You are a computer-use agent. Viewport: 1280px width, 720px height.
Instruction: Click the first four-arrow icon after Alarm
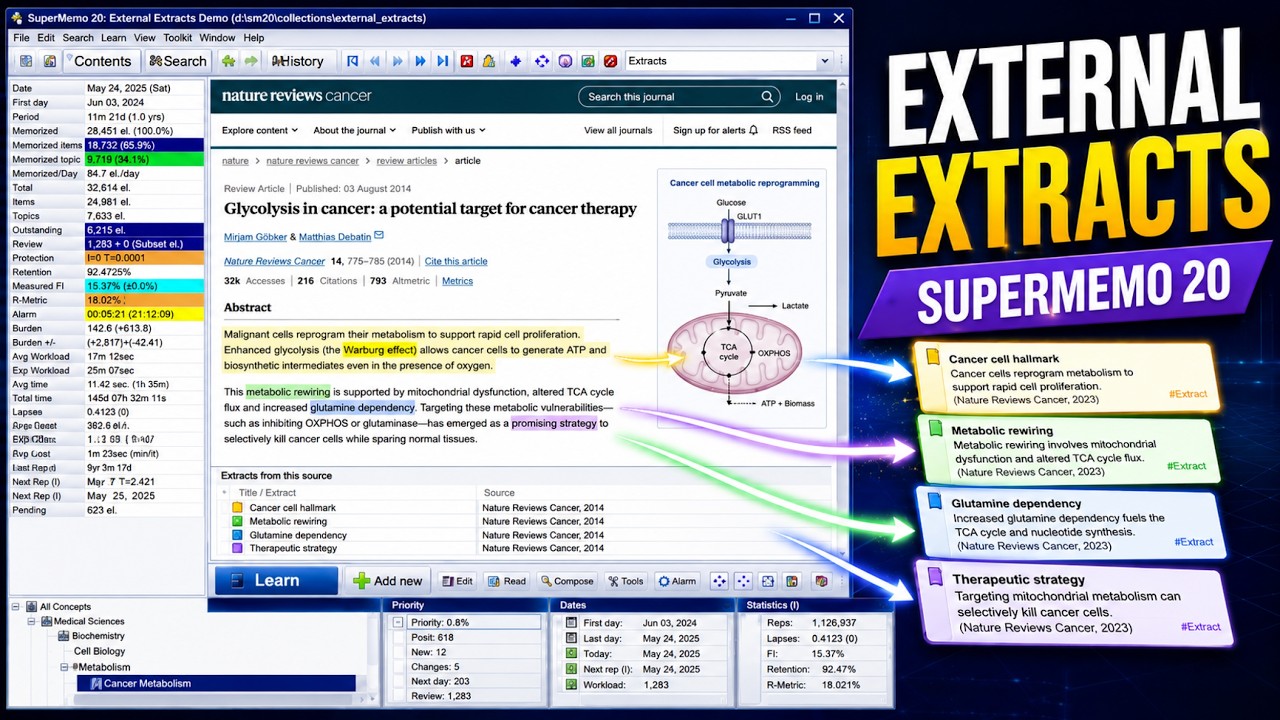[x=719, y=581]
